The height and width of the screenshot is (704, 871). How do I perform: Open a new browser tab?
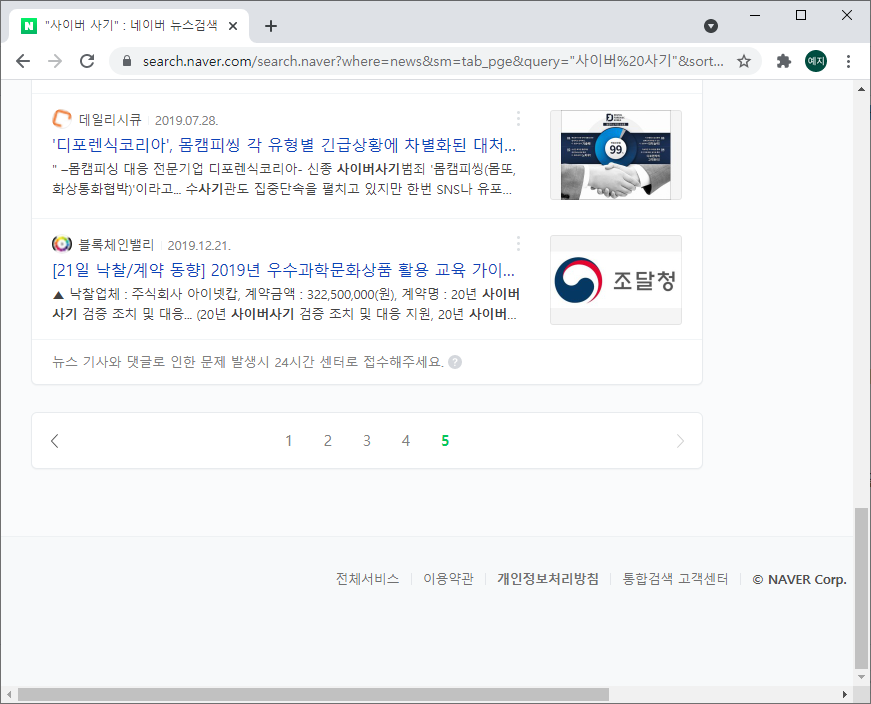pyautogui.click(x=271, y=26)
